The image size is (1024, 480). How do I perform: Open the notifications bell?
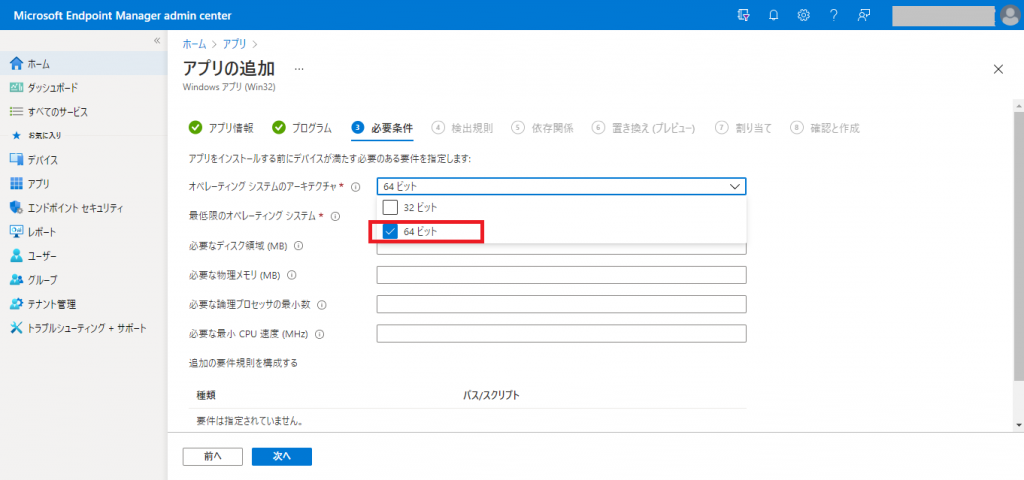(774, 15)
